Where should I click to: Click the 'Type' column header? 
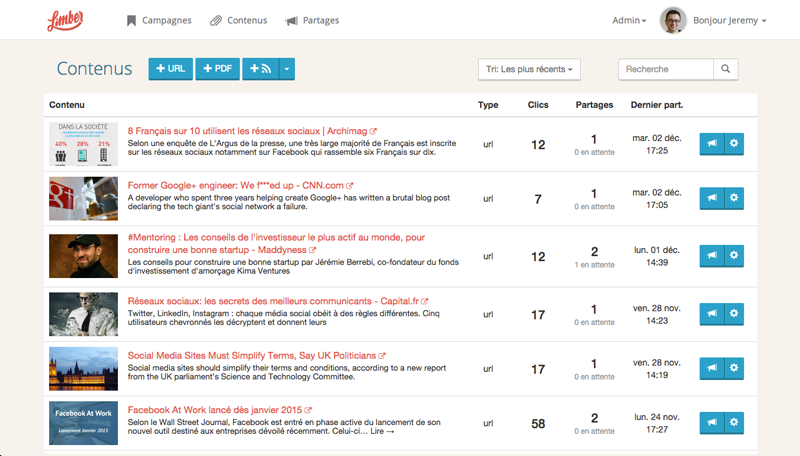pos(488,105)
